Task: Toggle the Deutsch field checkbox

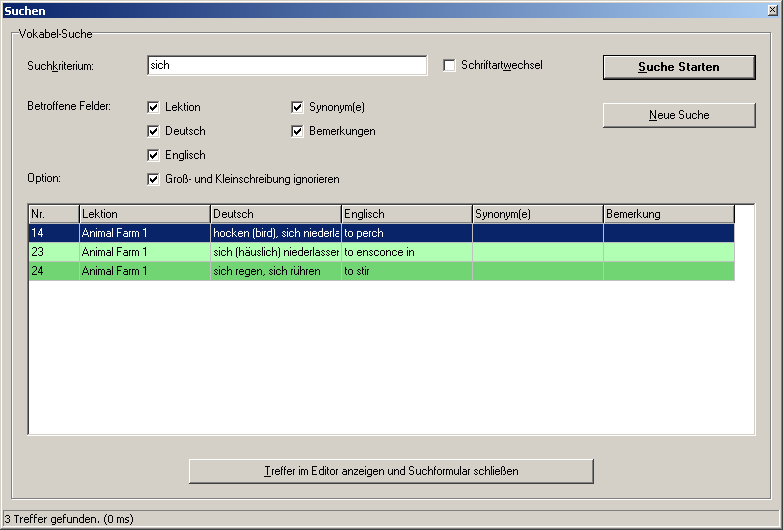Action: 154,131
